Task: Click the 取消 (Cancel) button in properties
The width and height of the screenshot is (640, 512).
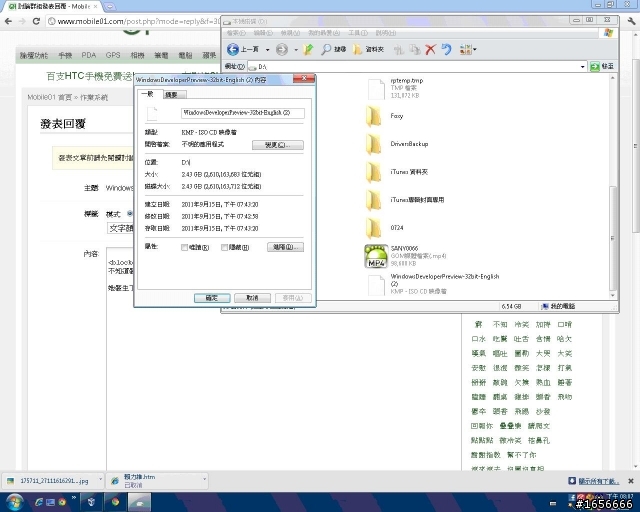Action: (252, 298)
